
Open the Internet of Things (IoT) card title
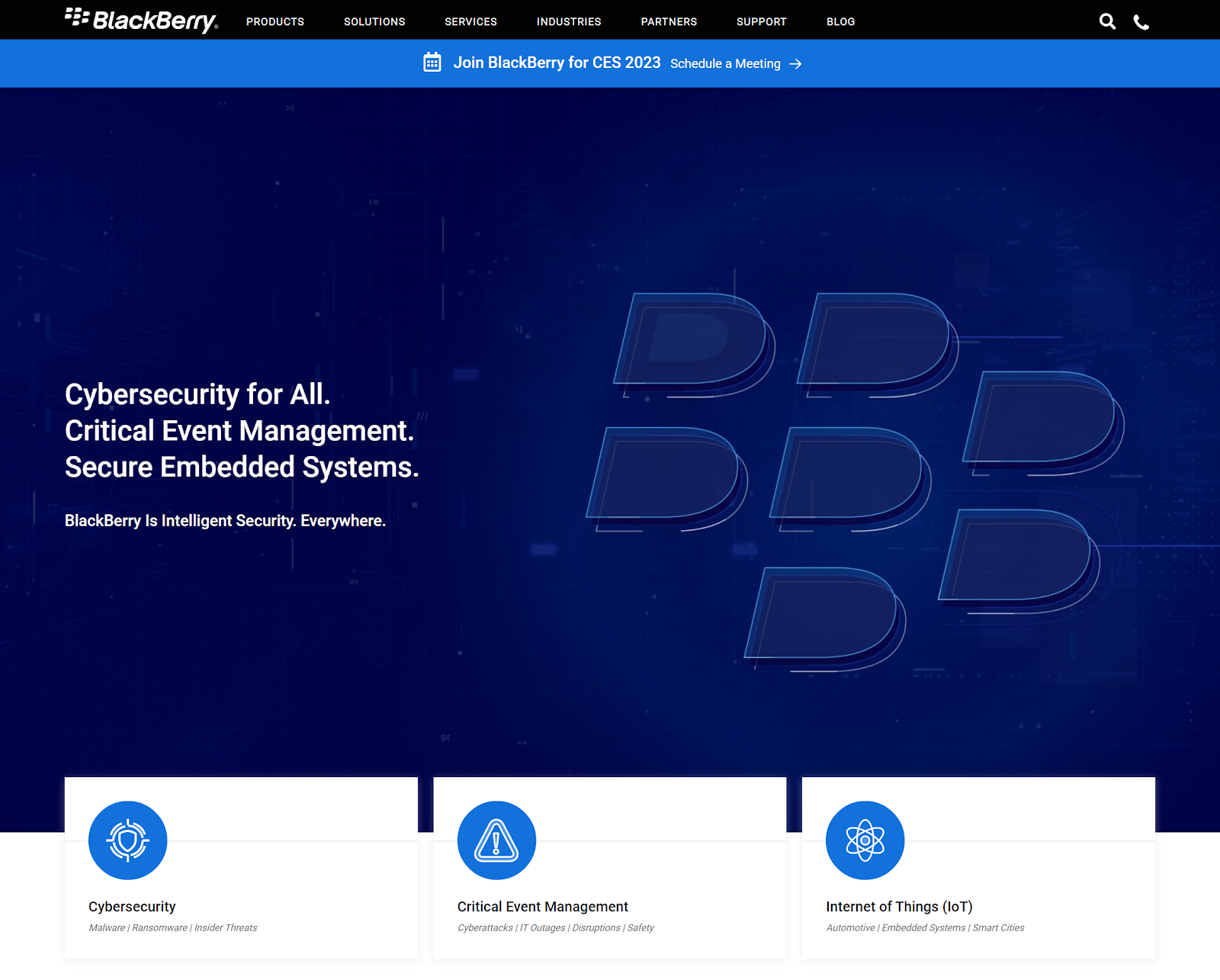click(x=900, y=907)
